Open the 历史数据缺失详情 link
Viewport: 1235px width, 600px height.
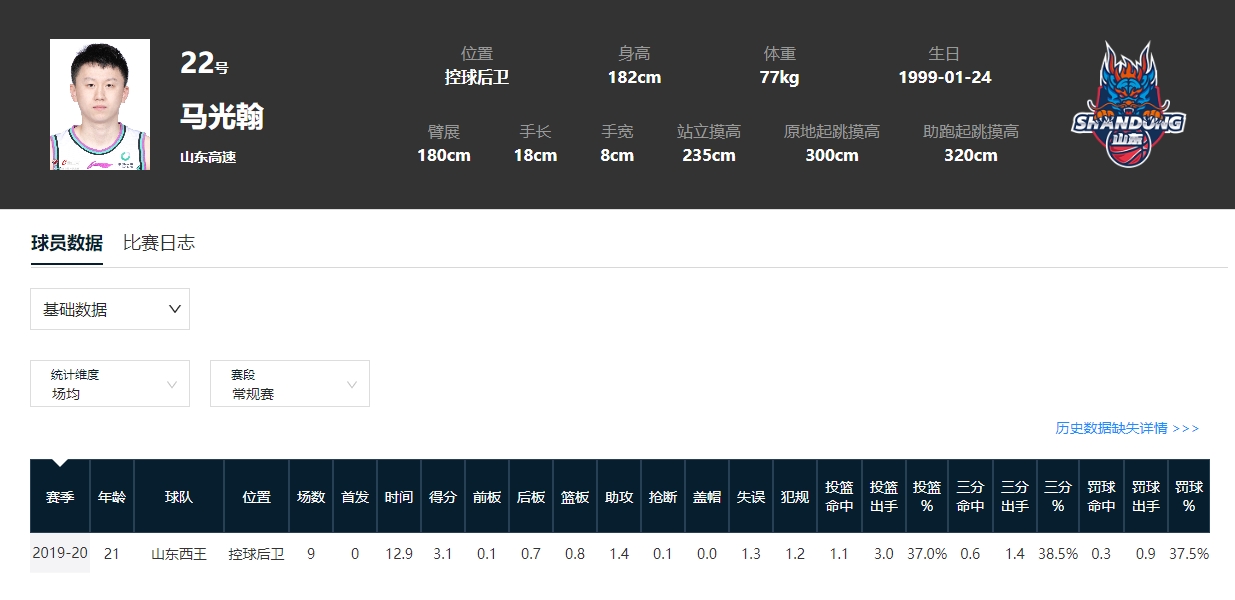click(x=1127, y=428)
